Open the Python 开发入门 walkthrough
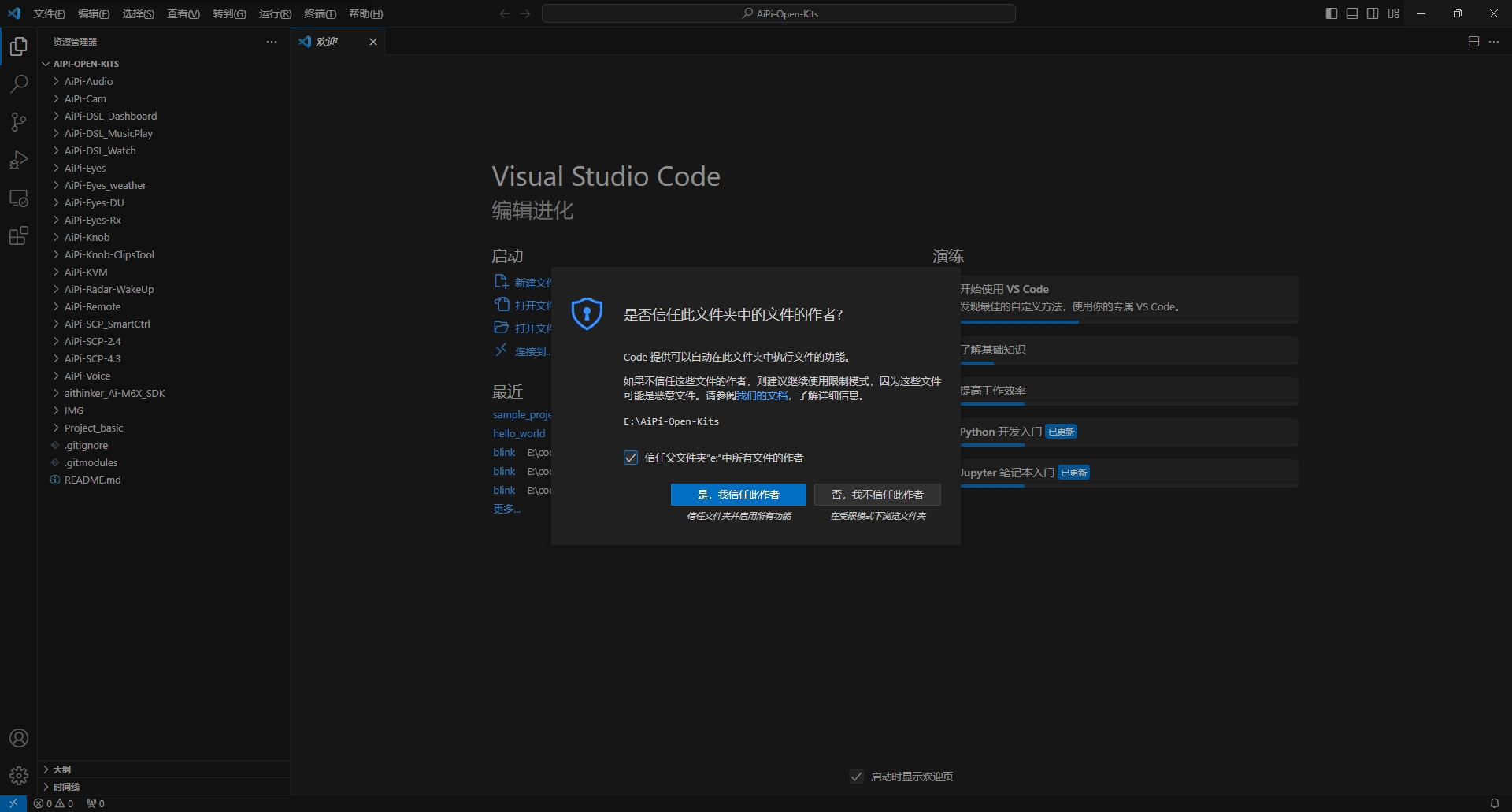 pyautogui.click(x=1128, y=432)
